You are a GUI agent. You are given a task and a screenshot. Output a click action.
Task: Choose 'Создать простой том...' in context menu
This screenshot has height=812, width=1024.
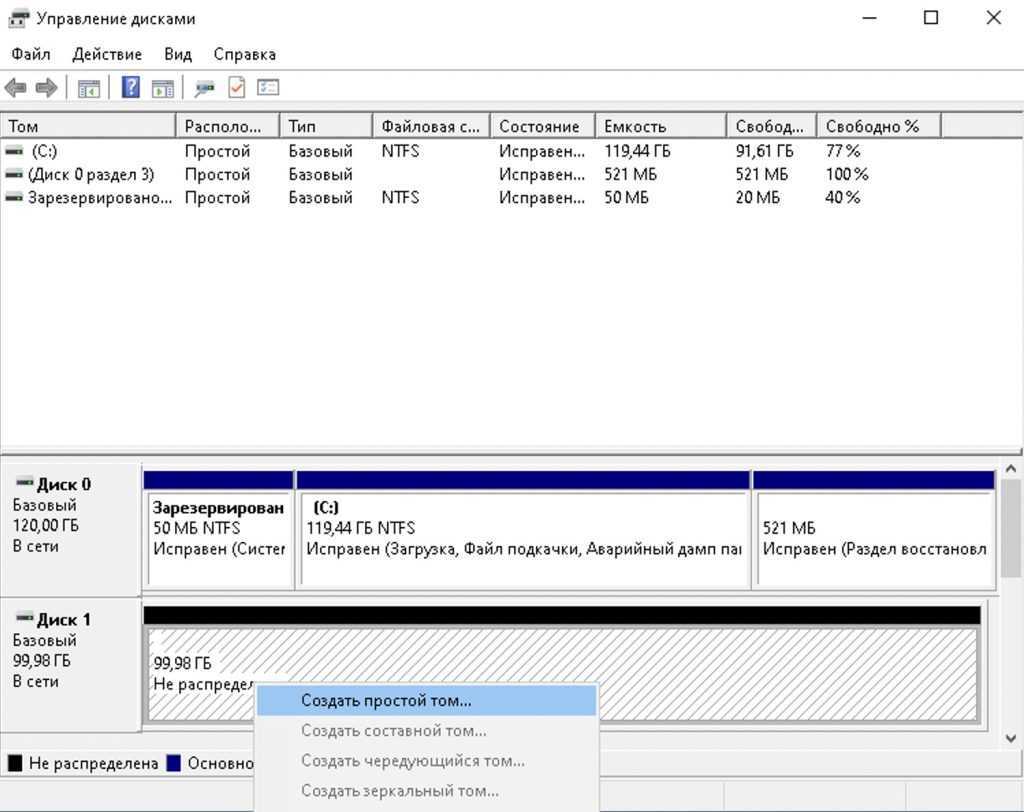click(386, 700)
